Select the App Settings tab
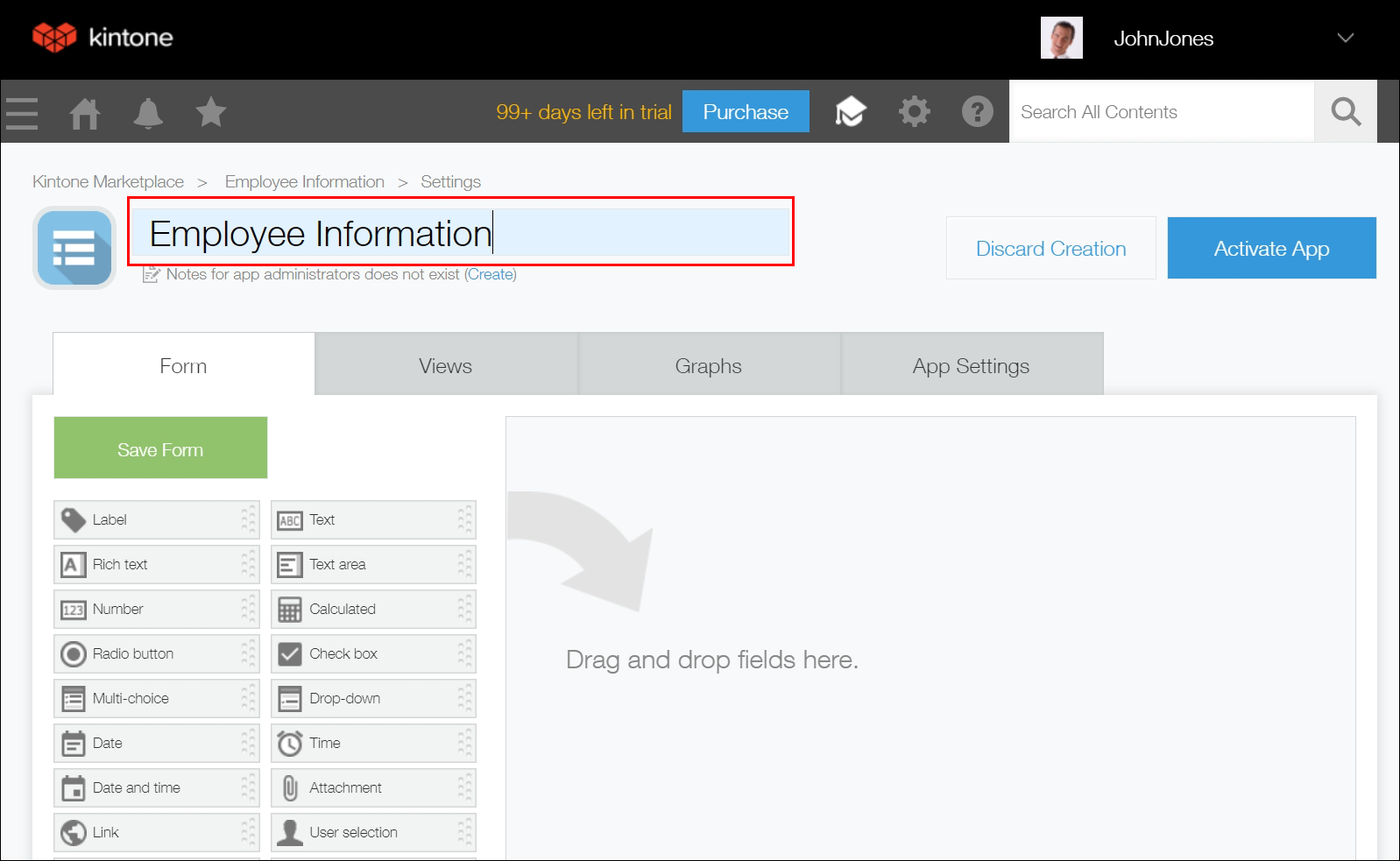Viewport: 1400px width, 861px height. pyautogui.click(x=971, y=365)
